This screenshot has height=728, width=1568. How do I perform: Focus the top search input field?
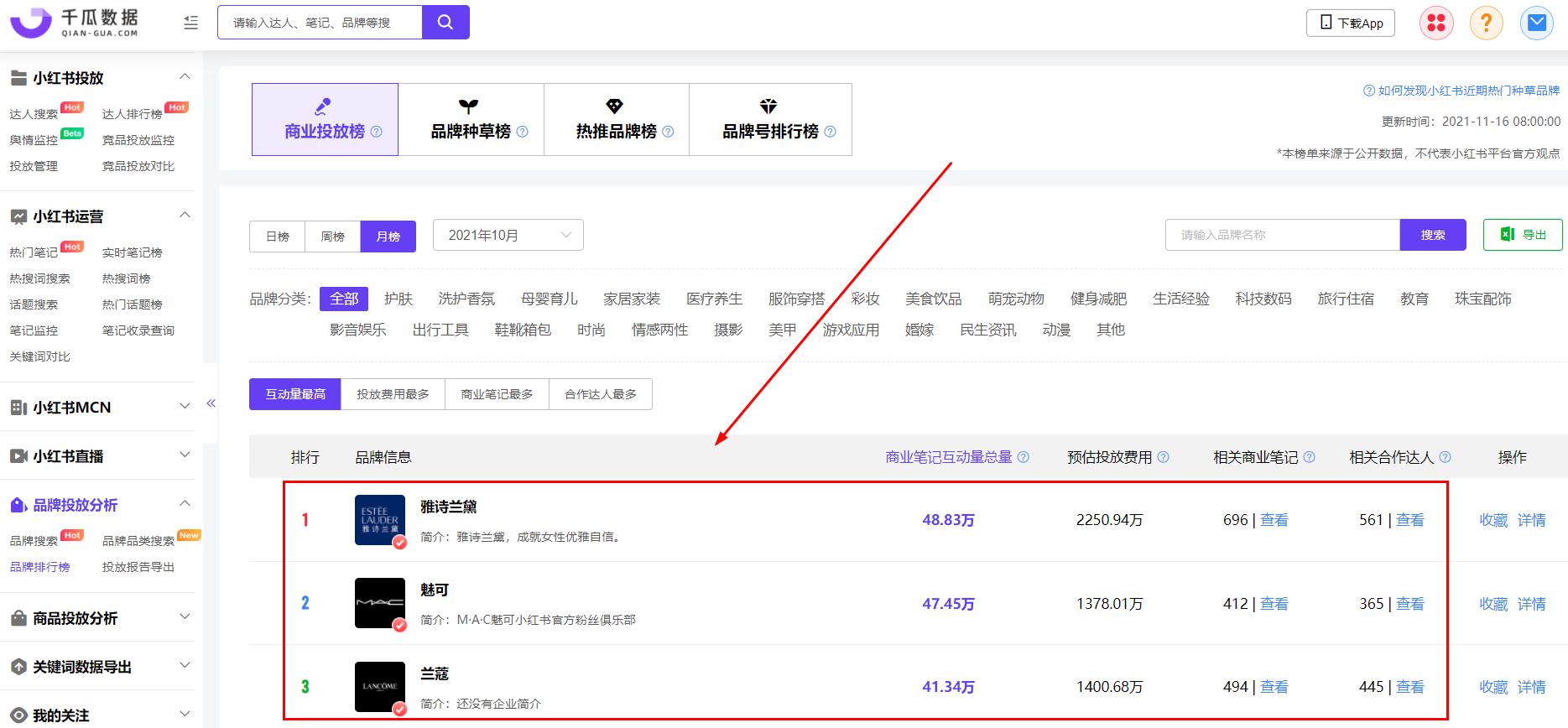point(320,23)
